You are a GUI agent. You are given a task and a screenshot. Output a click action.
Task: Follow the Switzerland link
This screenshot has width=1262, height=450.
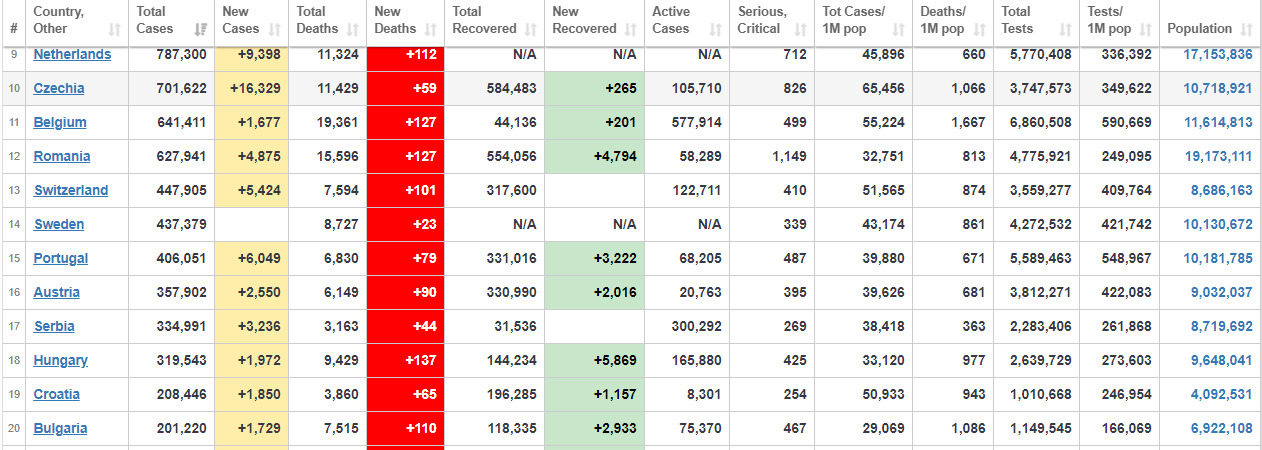coord(71,190)
